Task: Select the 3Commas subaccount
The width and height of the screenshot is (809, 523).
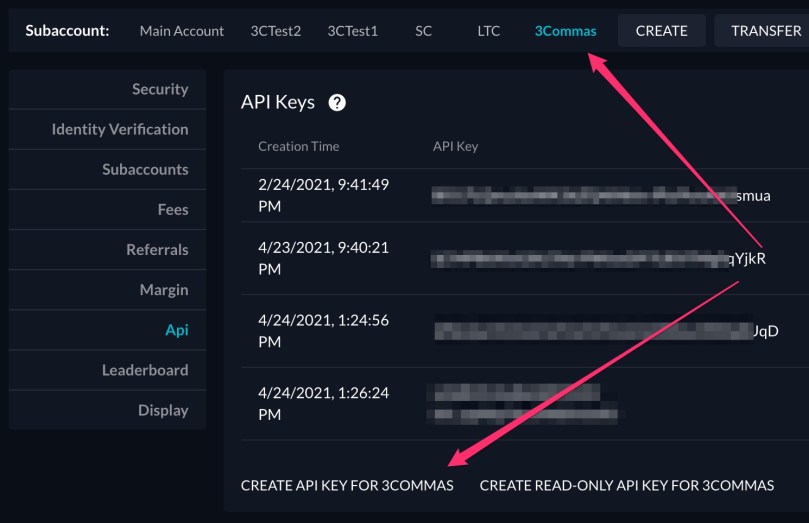Action: click(x=565, y=31)
